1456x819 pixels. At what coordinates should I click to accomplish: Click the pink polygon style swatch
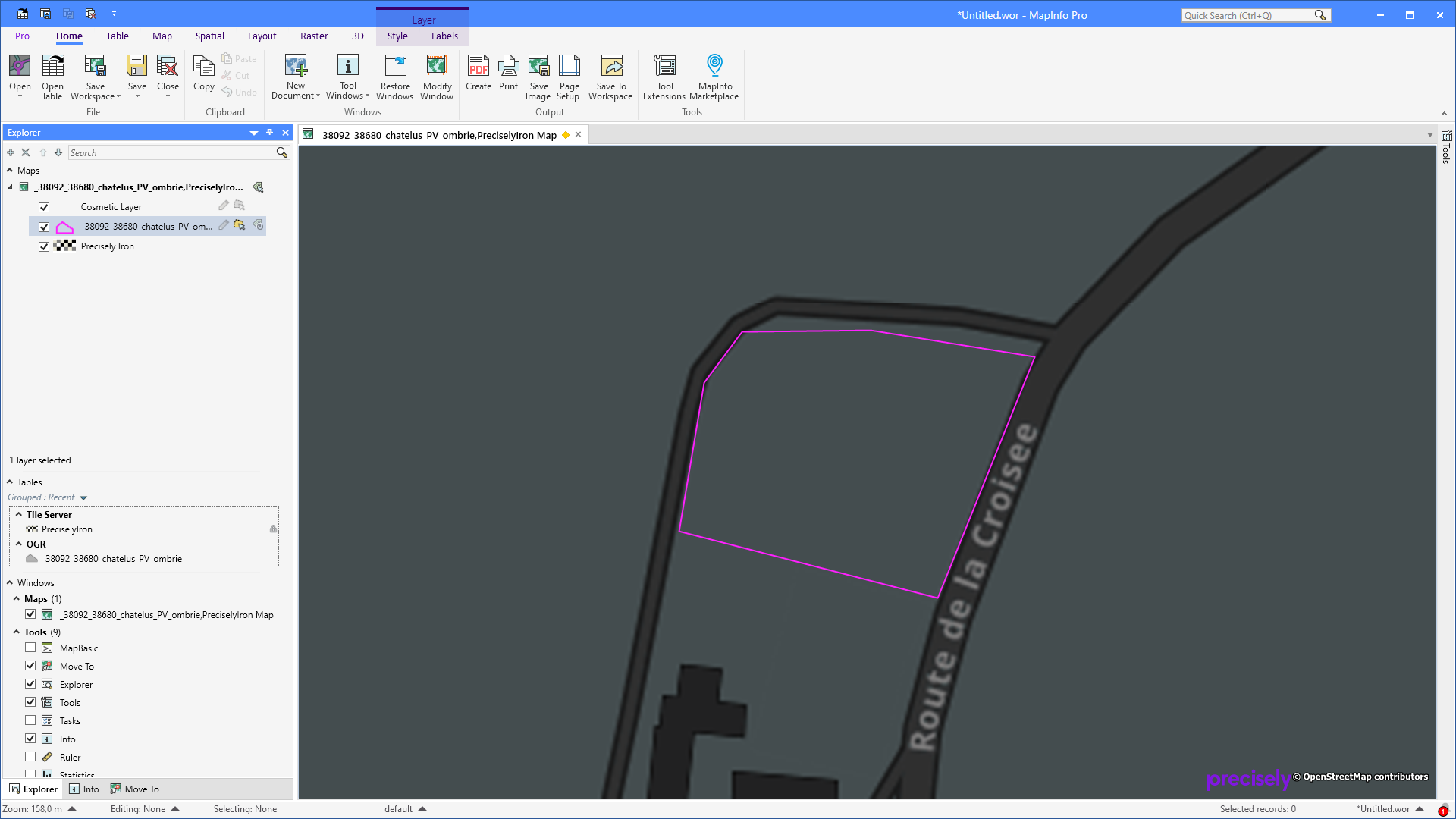click(x=64, y=226)
